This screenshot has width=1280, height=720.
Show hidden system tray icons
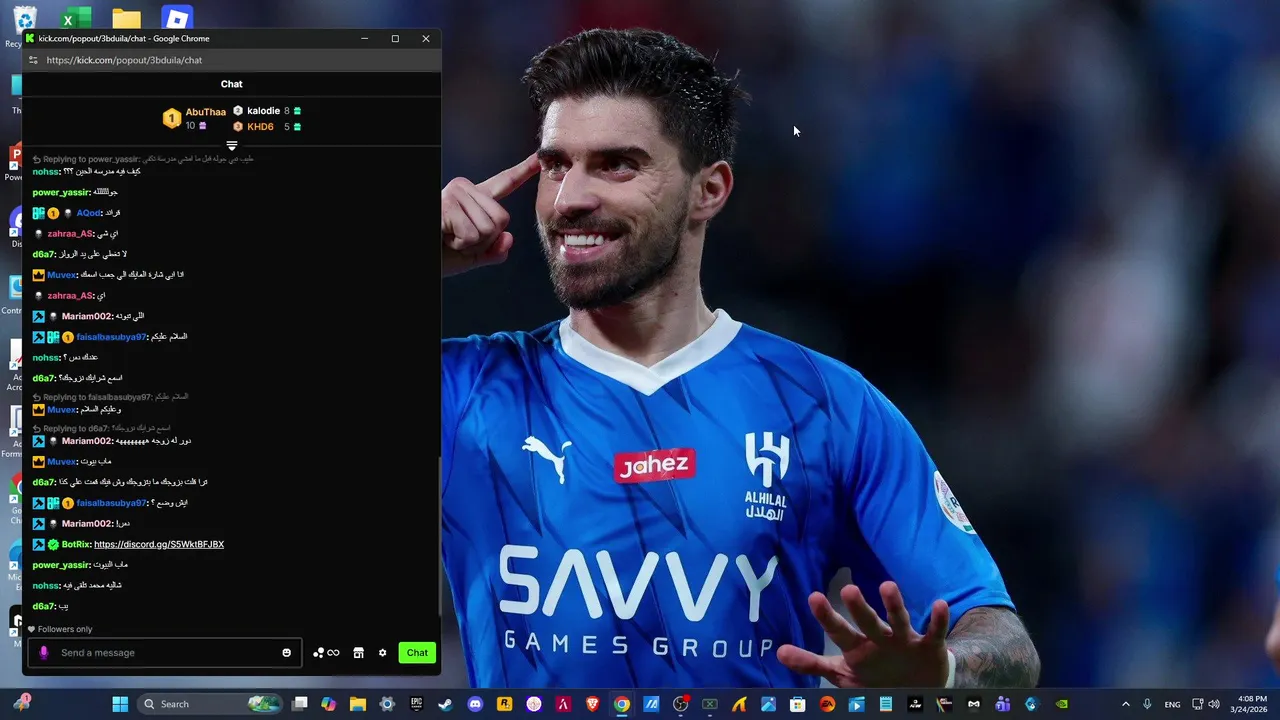(1125, 704)
